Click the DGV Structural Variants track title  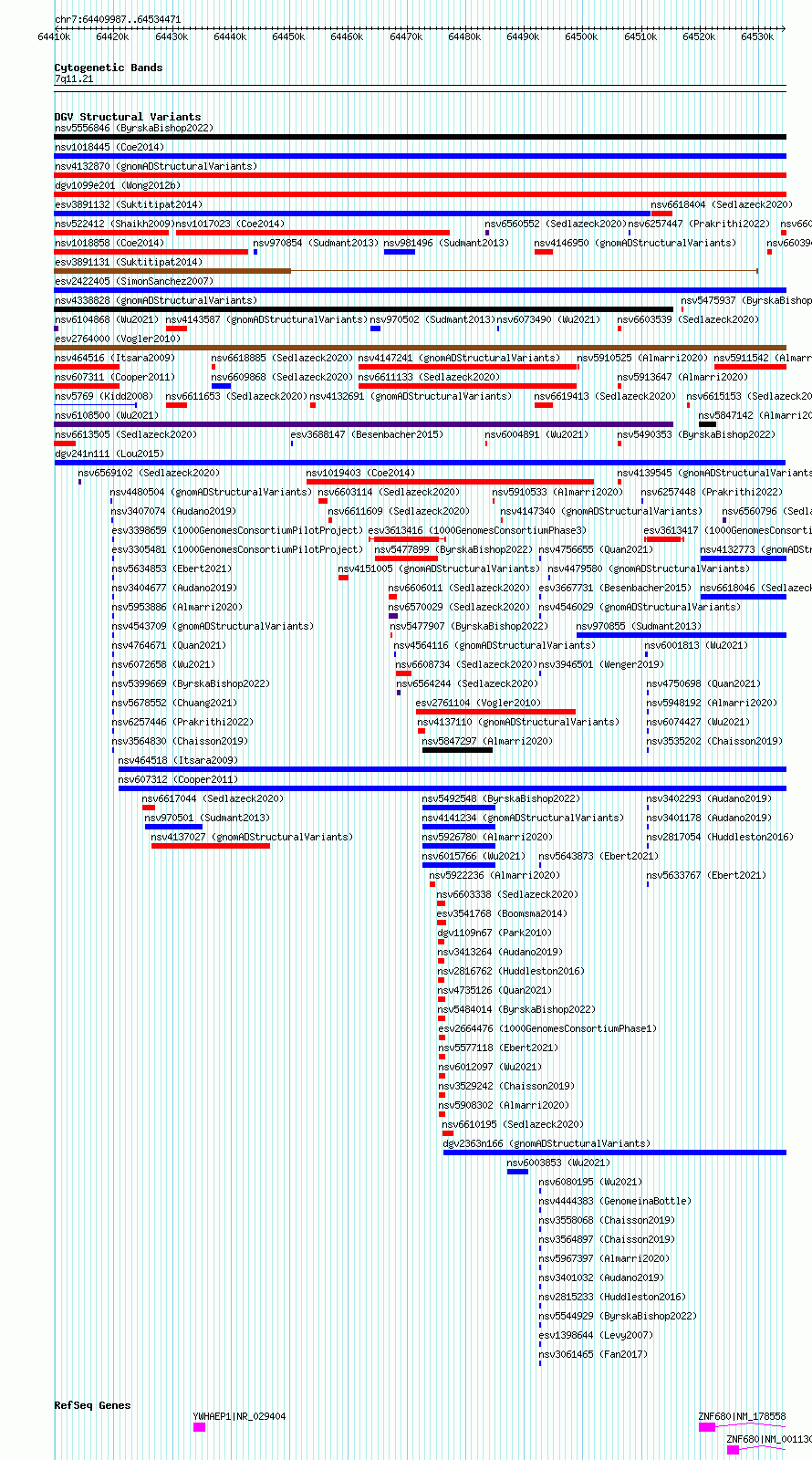tap(128, 117)
